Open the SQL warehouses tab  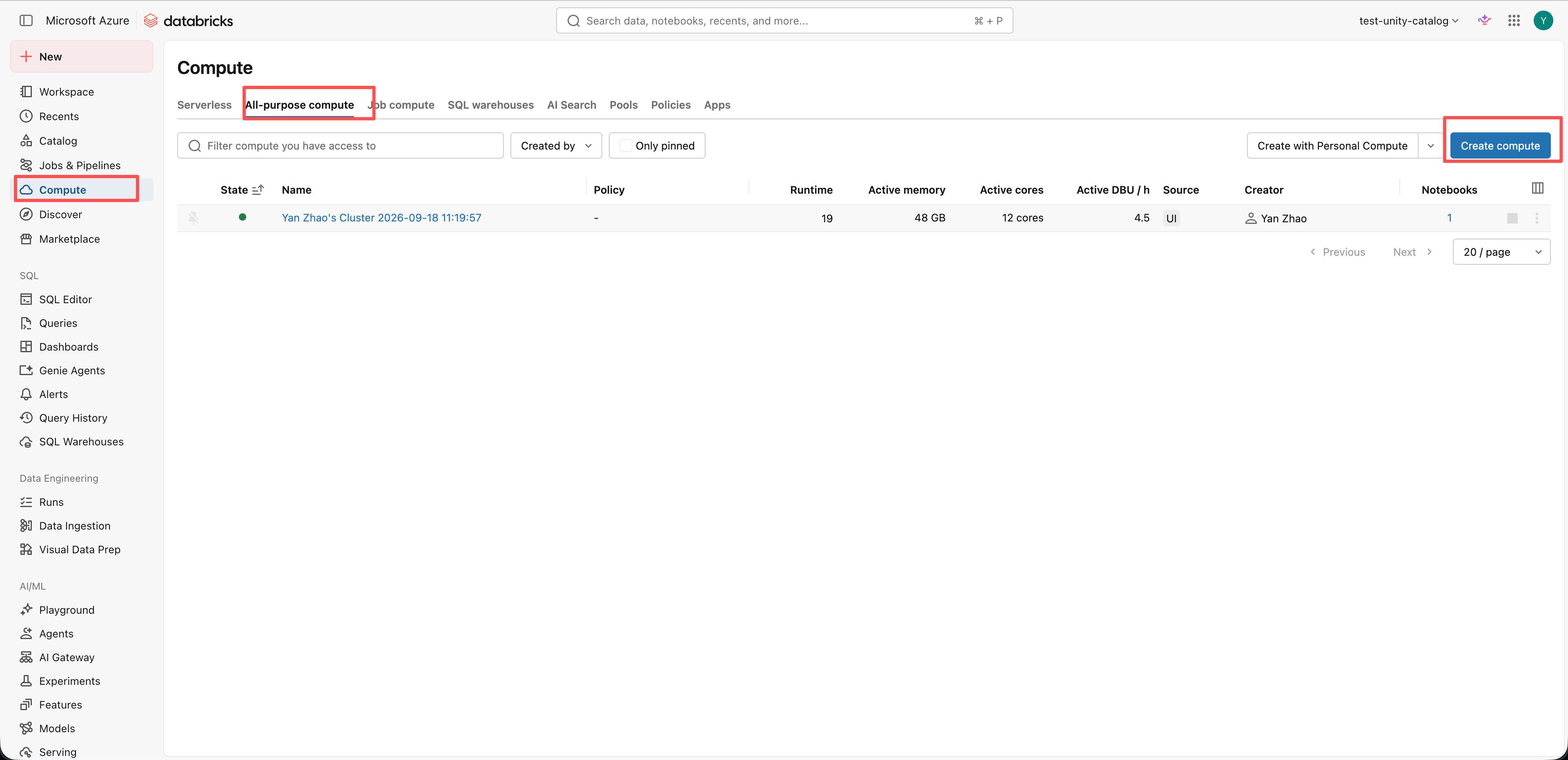point(490,105)
